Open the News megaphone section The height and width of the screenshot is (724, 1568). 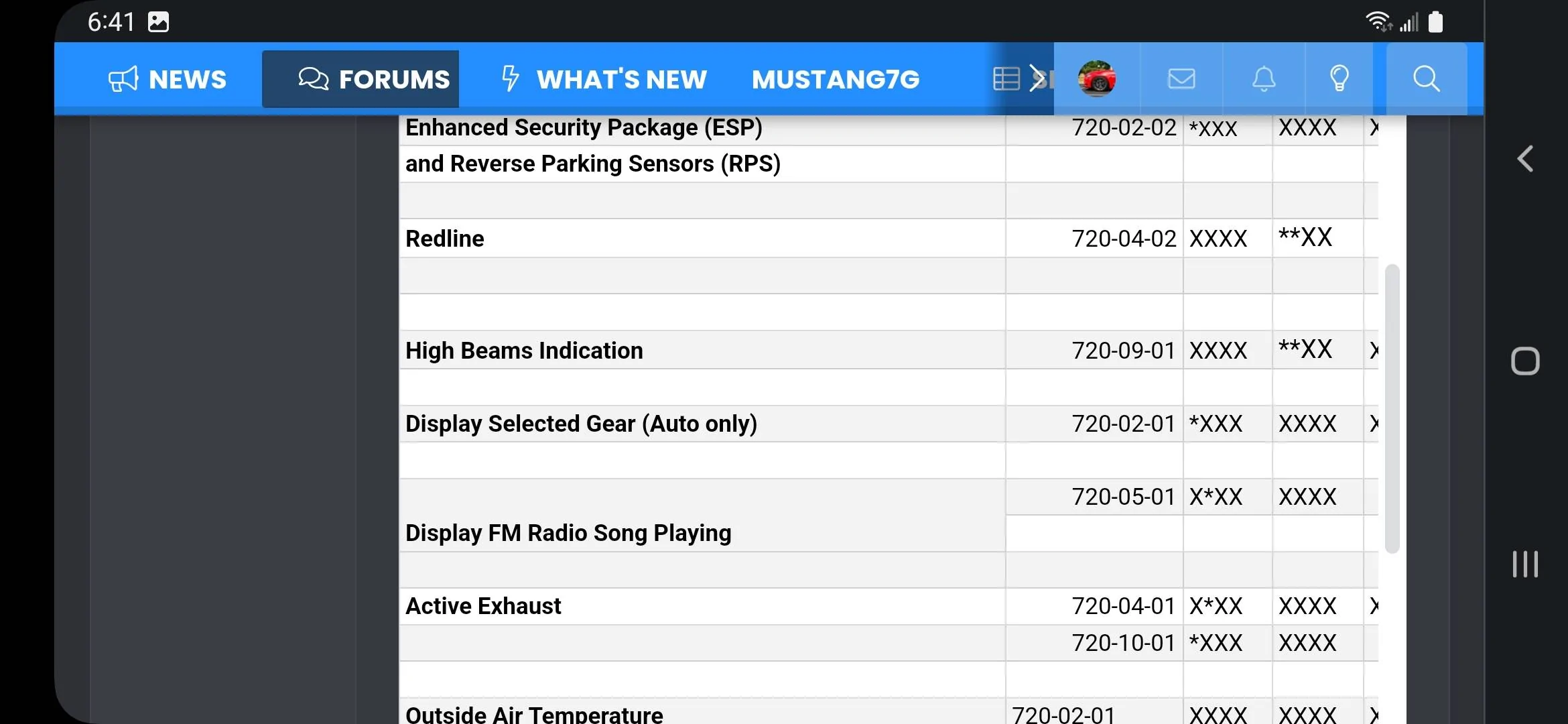(x=168, y=79)
